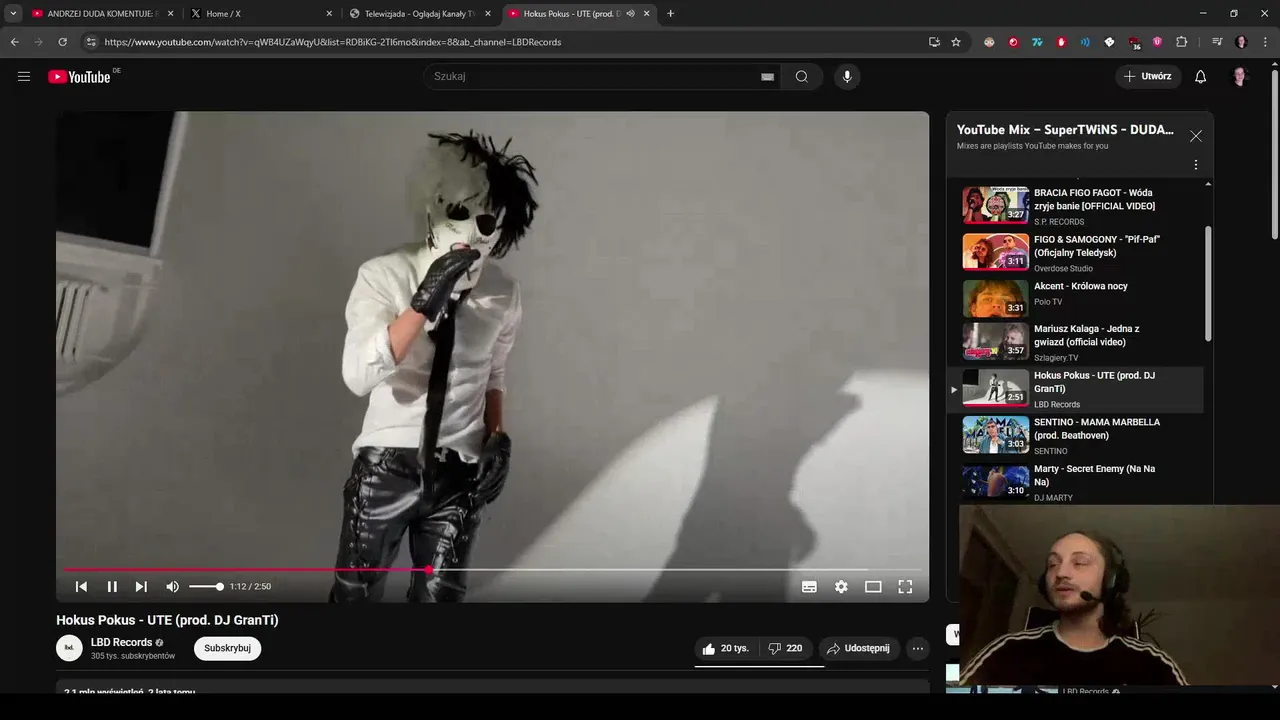
Task: Share video via Udostępnij button
Action: 859,649
